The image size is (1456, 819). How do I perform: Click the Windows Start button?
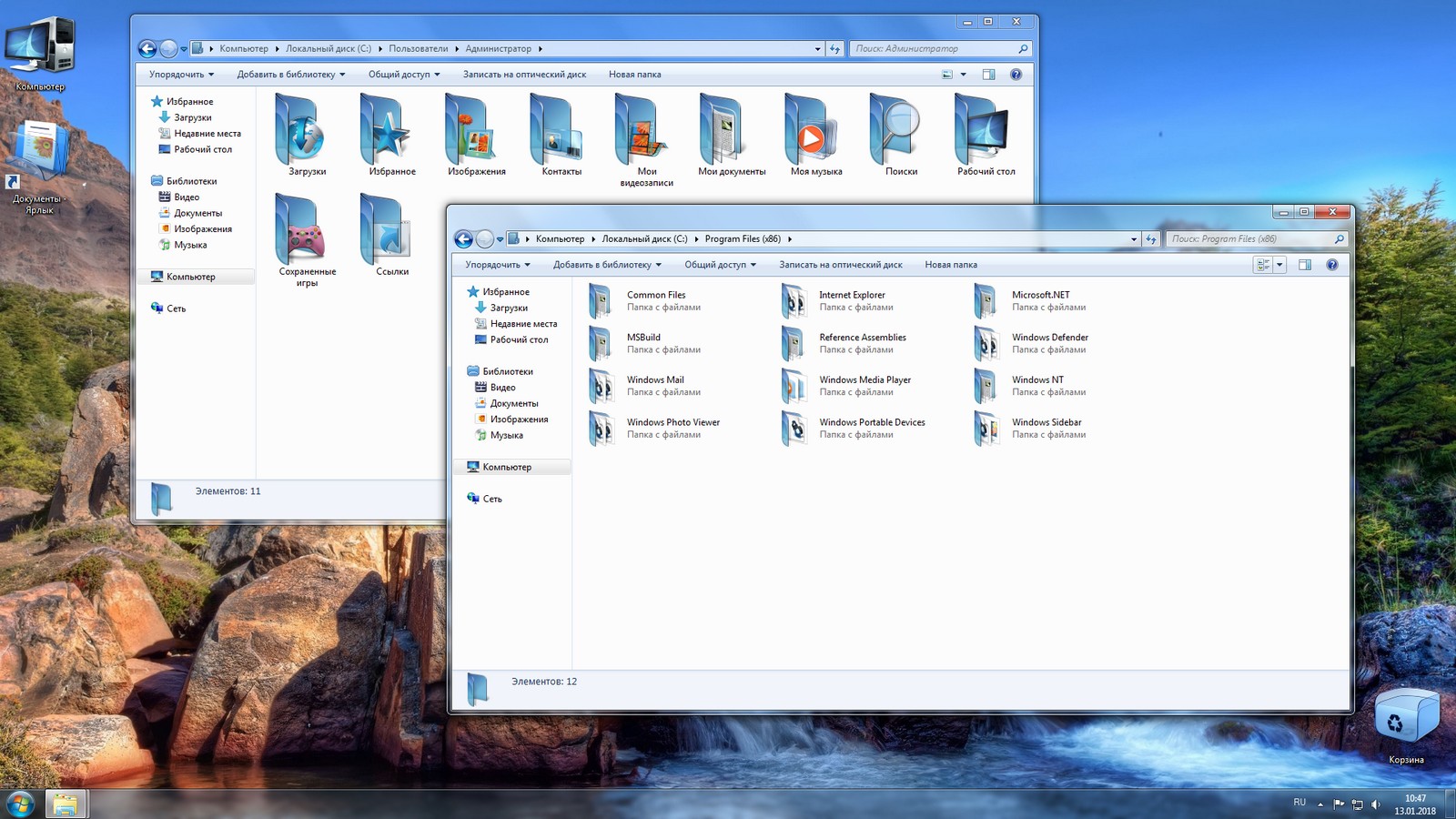point(20,804)
